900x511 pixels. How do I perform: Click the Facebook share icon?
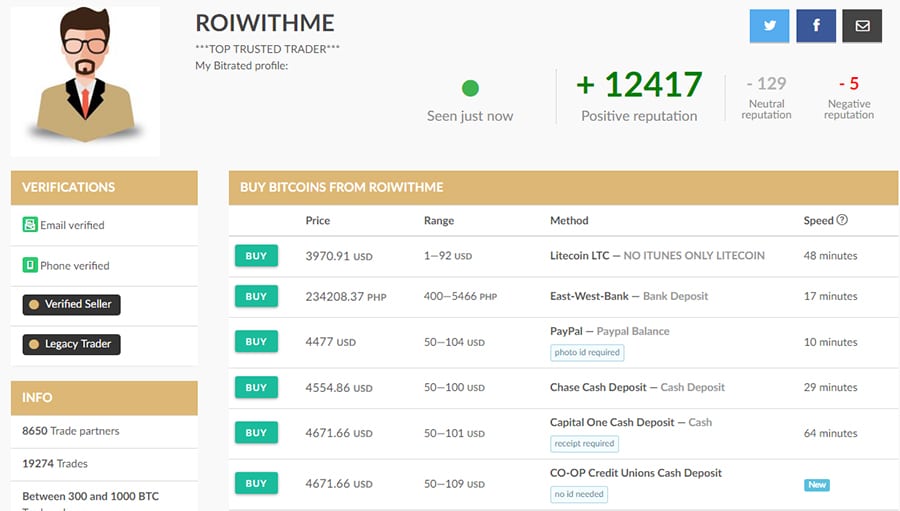coord(816,26)
